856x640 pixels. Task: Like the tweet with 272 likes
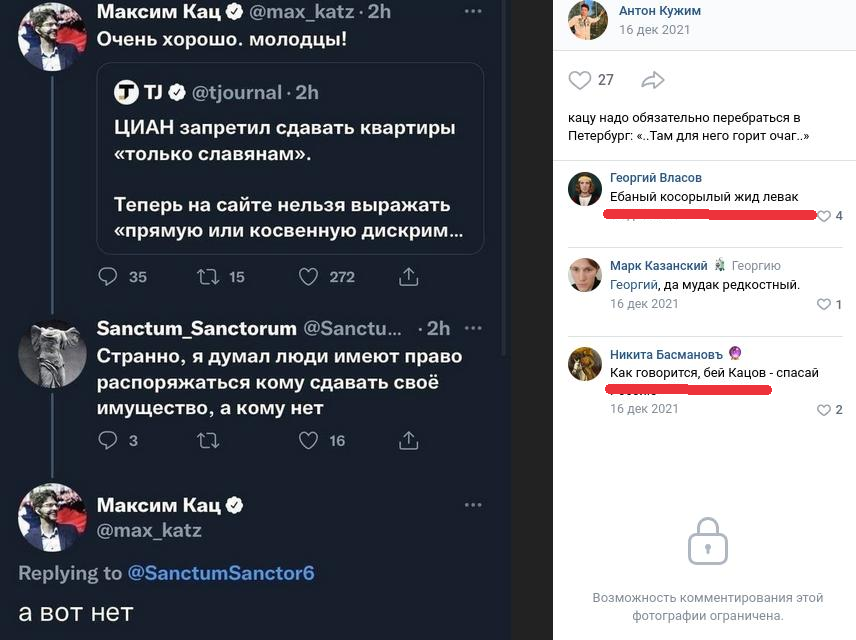pos(309,276)
